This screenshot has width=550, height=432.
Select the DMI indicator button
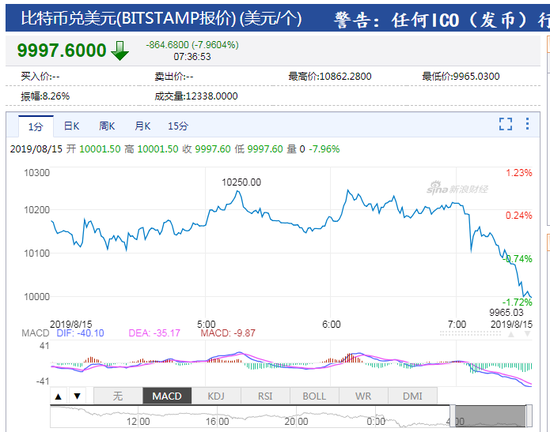coord(412,396)
